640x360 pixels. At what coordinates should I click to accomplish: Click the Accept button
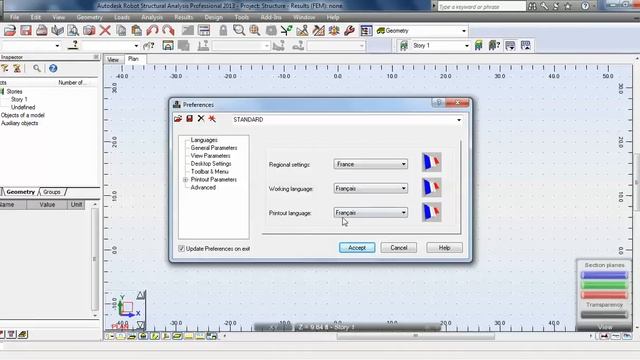click(357, 248)
